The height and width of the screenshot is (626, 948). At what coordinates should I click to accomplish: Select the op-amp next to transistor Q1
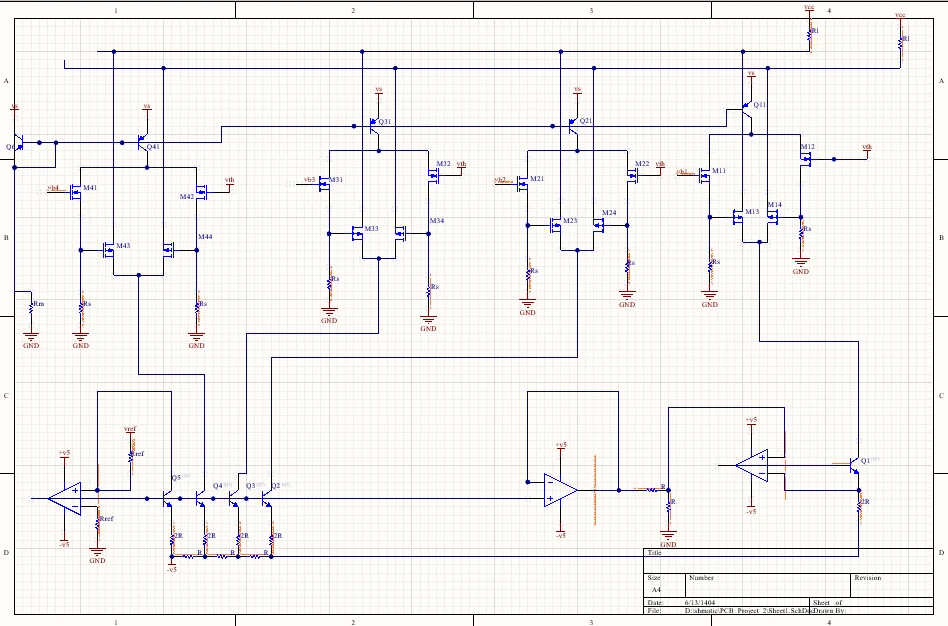(750, 464)
